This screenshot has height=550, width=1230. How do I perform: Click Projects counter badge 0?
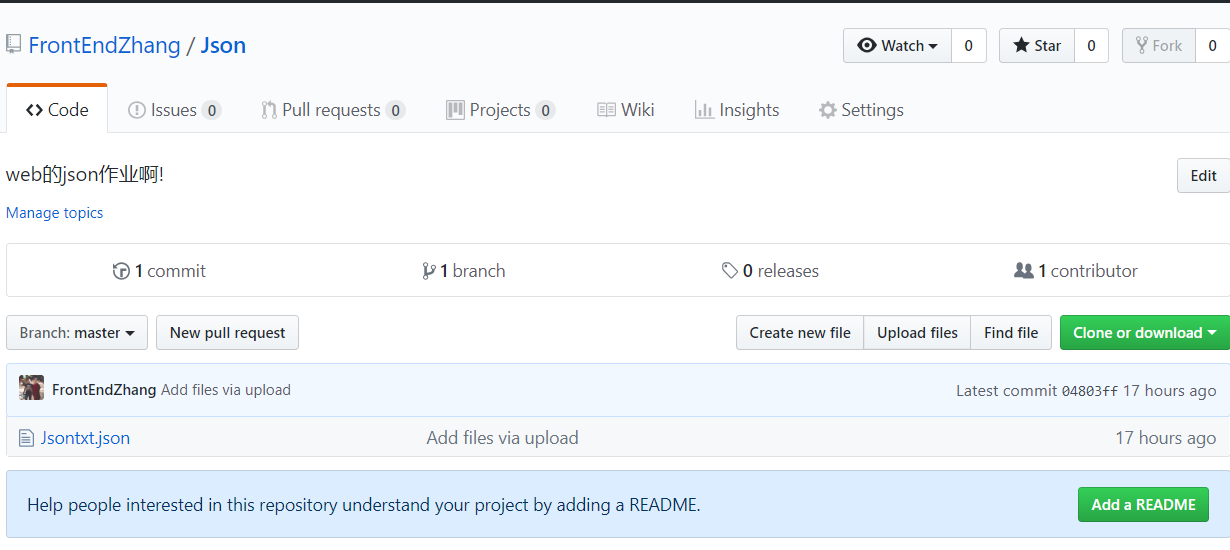pos(545,110)
